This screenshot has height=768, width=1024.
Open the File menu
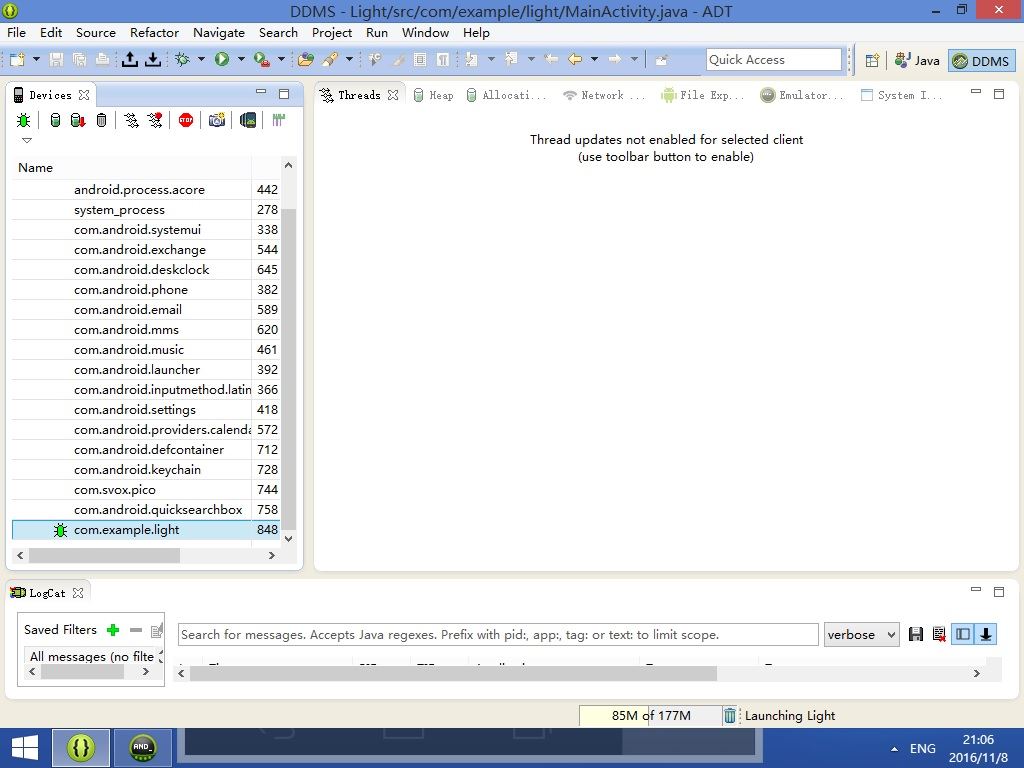(x=16, y=33)
